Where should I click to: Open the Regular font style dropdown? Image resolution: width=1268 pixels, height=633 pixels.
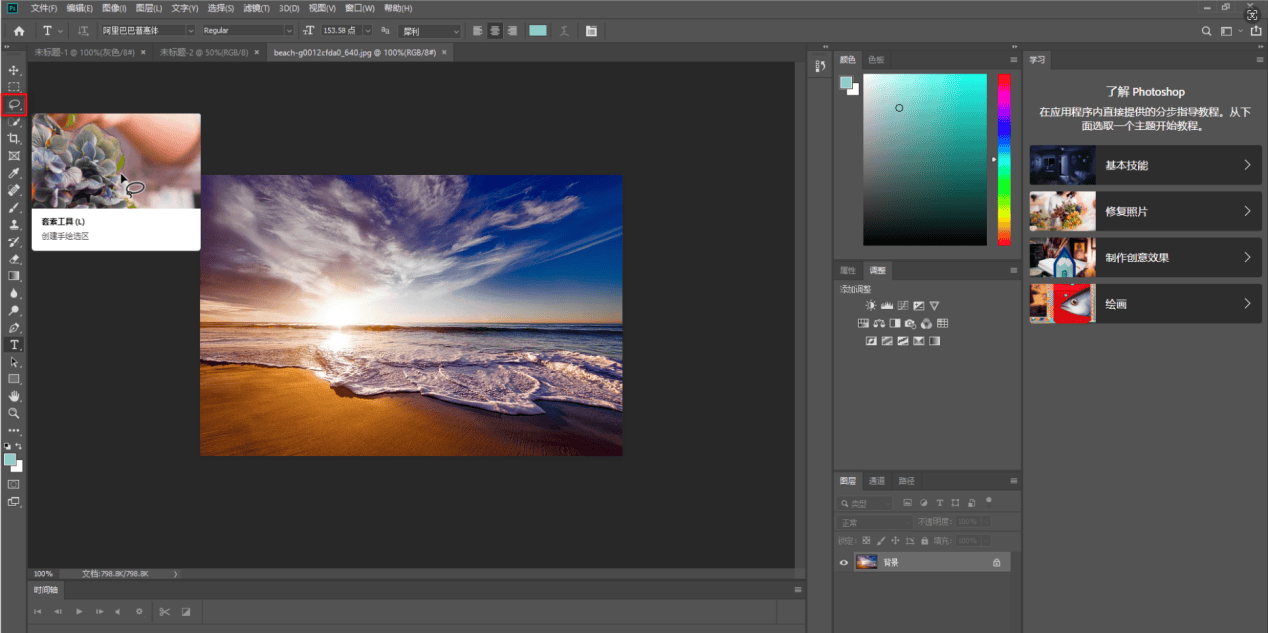pyautogui.click(x=248, y=31)
